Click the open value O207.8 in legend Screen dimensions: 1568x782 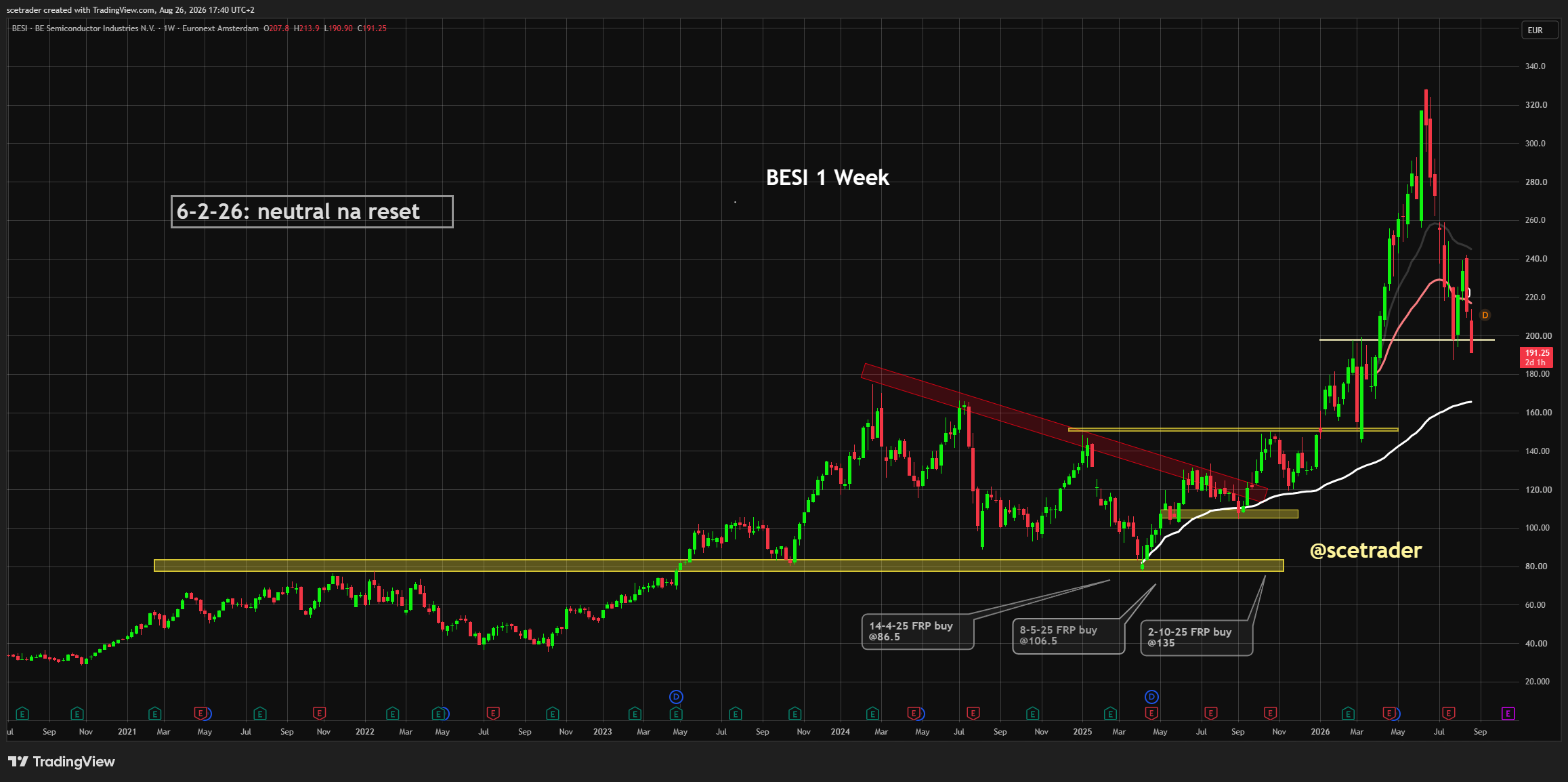(276, 28)
